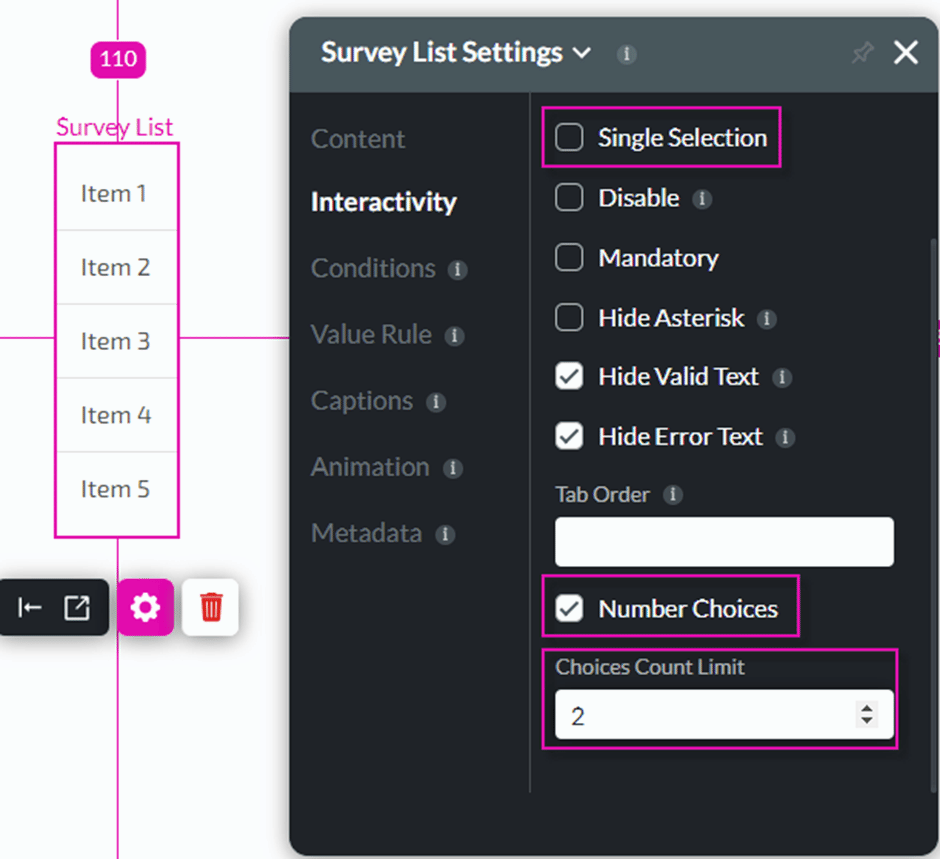Screen dimensions: 940x859
Task: Select the Value Rule section
Action: coord(370,335)
